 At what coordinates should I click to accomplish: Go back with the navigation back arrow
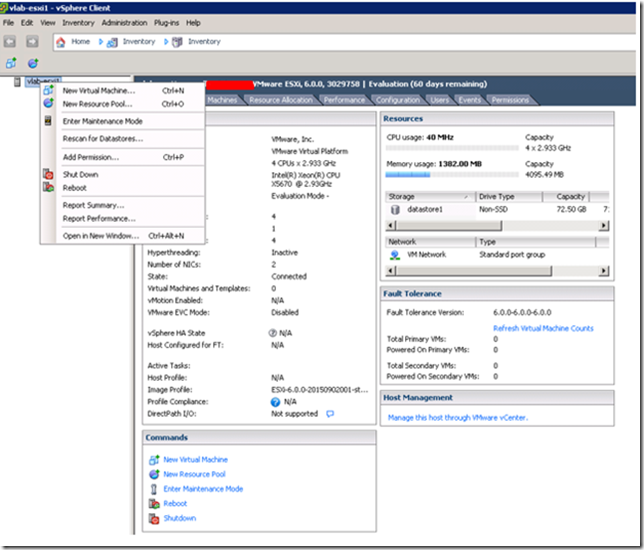coord(9,41)
